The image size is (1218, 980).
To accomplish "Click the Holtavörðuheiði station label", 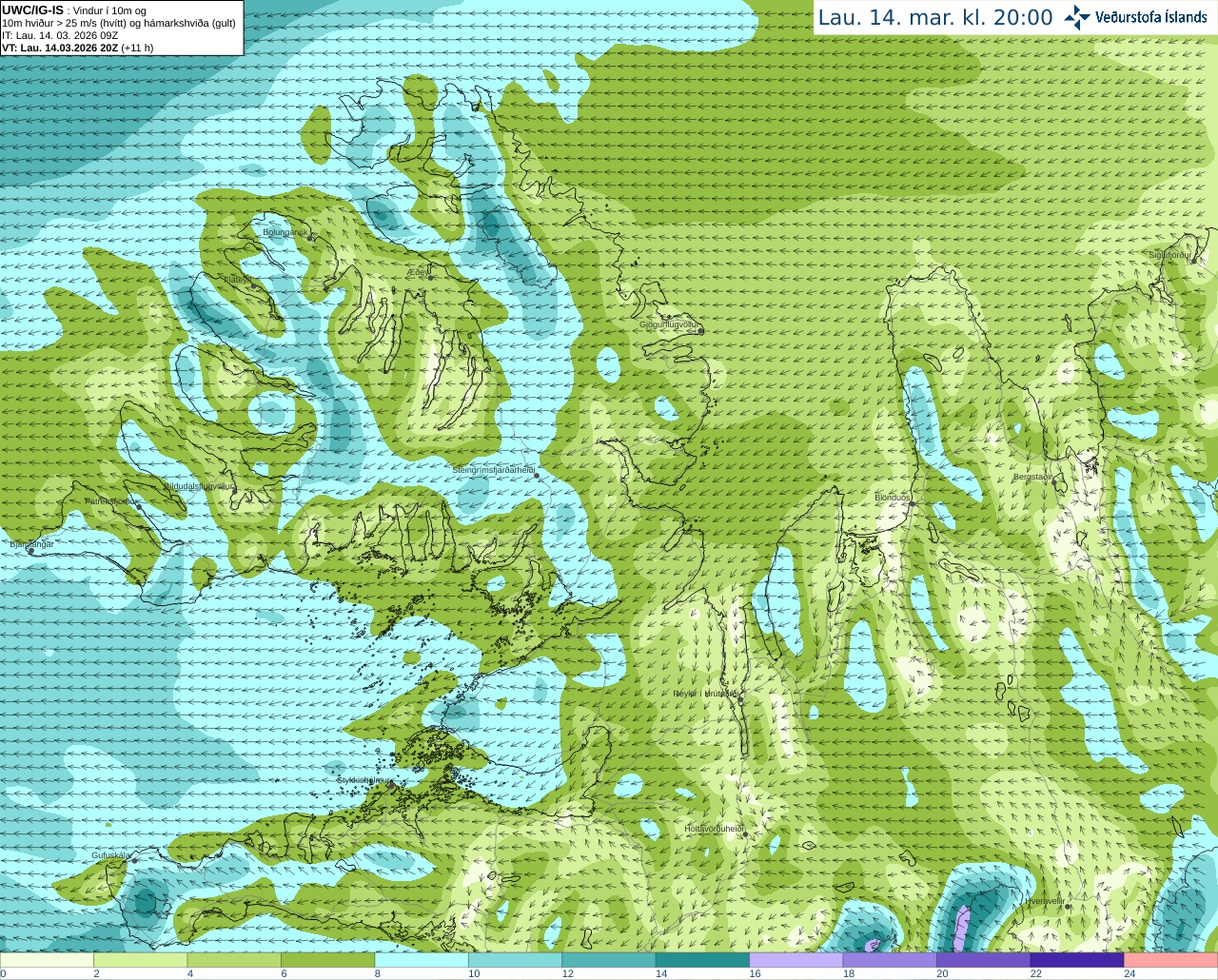I will coord(714,829).
